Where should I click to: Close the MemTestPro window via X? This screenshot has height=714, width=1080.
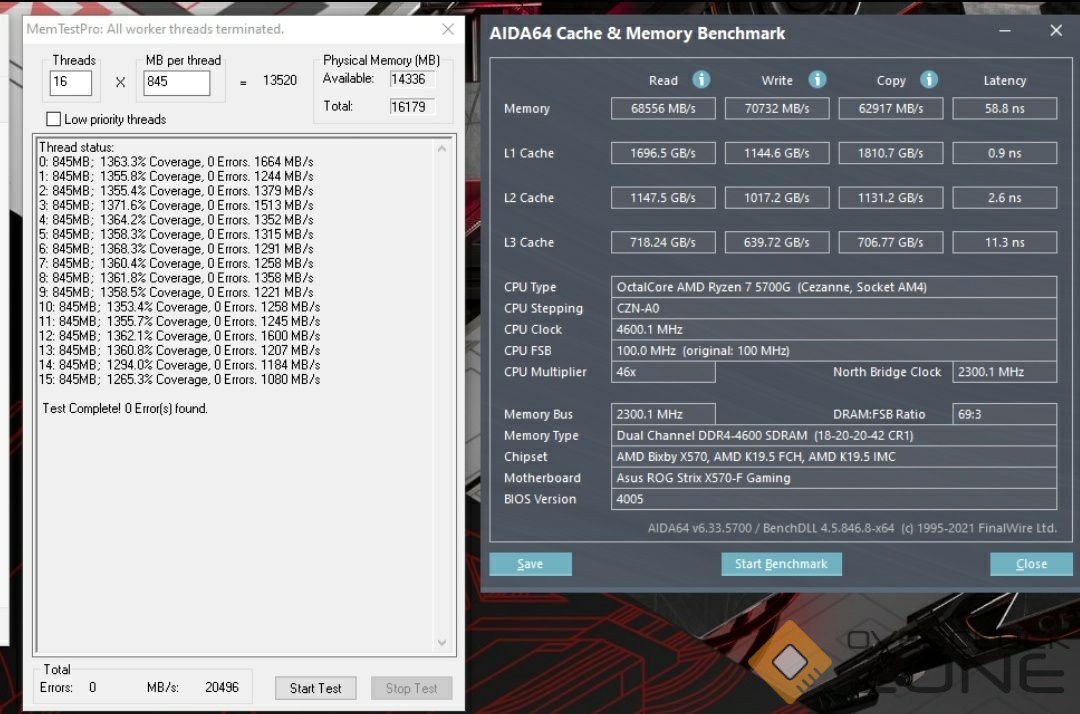pos(448,29)
